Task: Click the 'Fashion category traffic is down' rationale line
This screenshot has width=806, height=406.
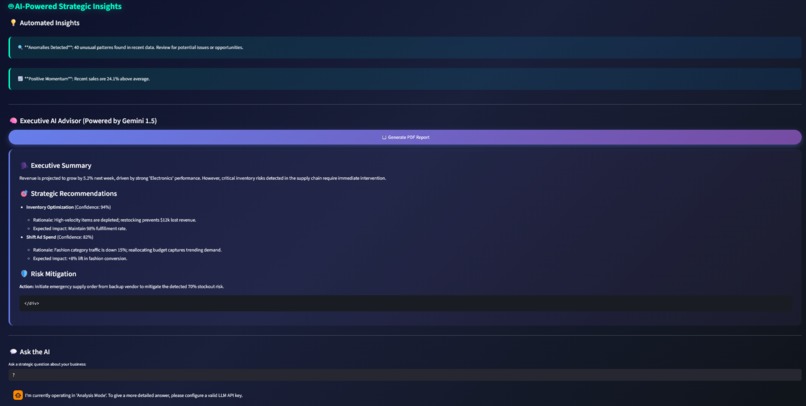Action: (127, 250)
